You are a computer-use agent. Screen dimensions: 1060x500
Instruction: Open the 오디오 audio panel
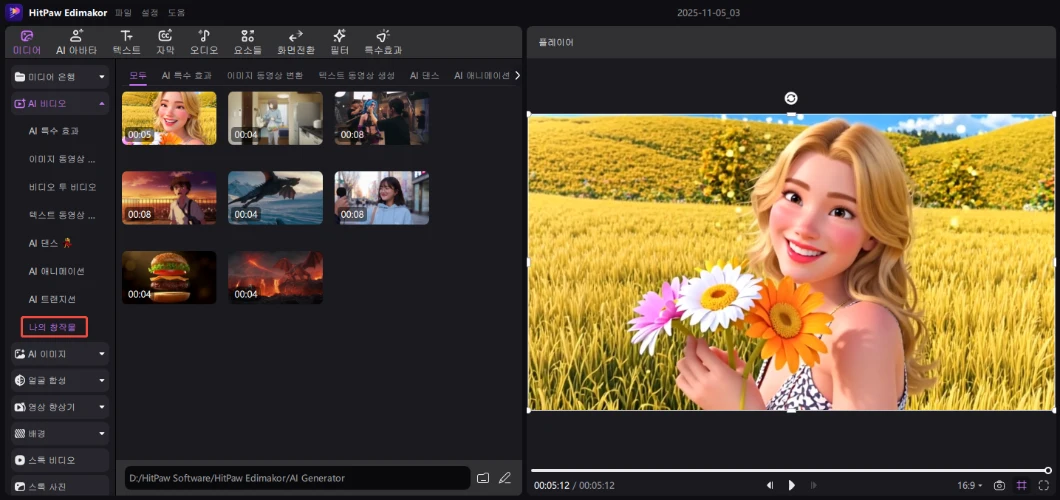click(x=204, y=41)
